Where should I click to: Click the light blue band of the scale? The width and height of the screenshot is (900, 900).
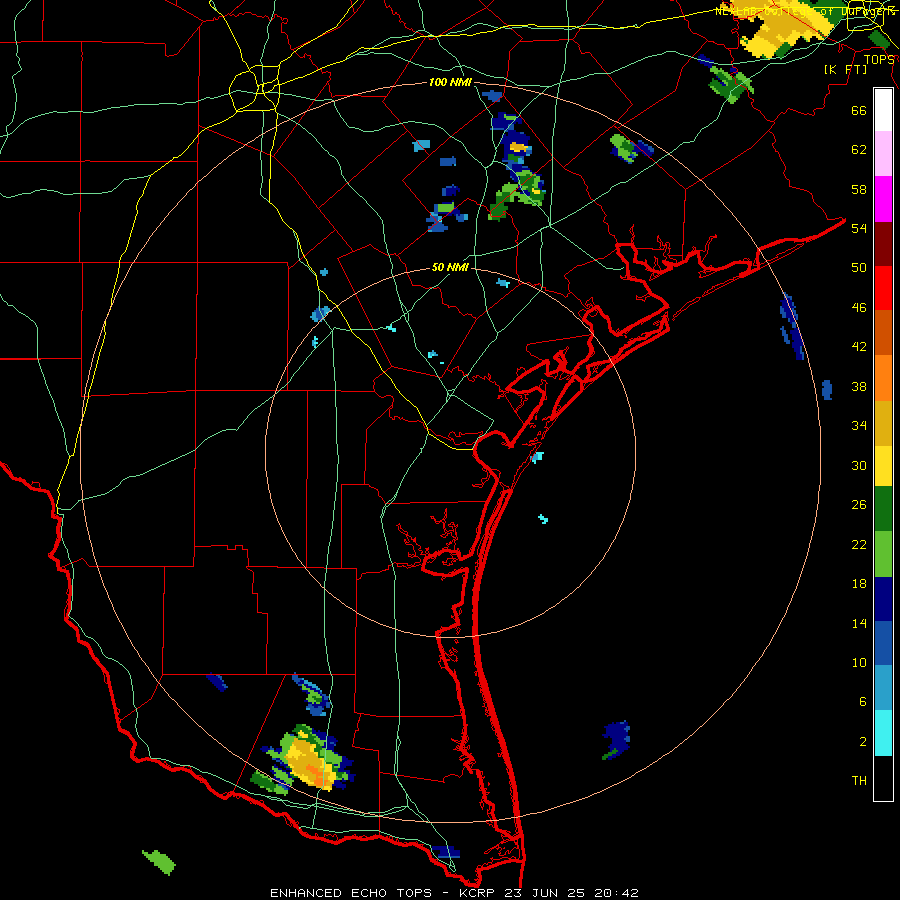883,688
